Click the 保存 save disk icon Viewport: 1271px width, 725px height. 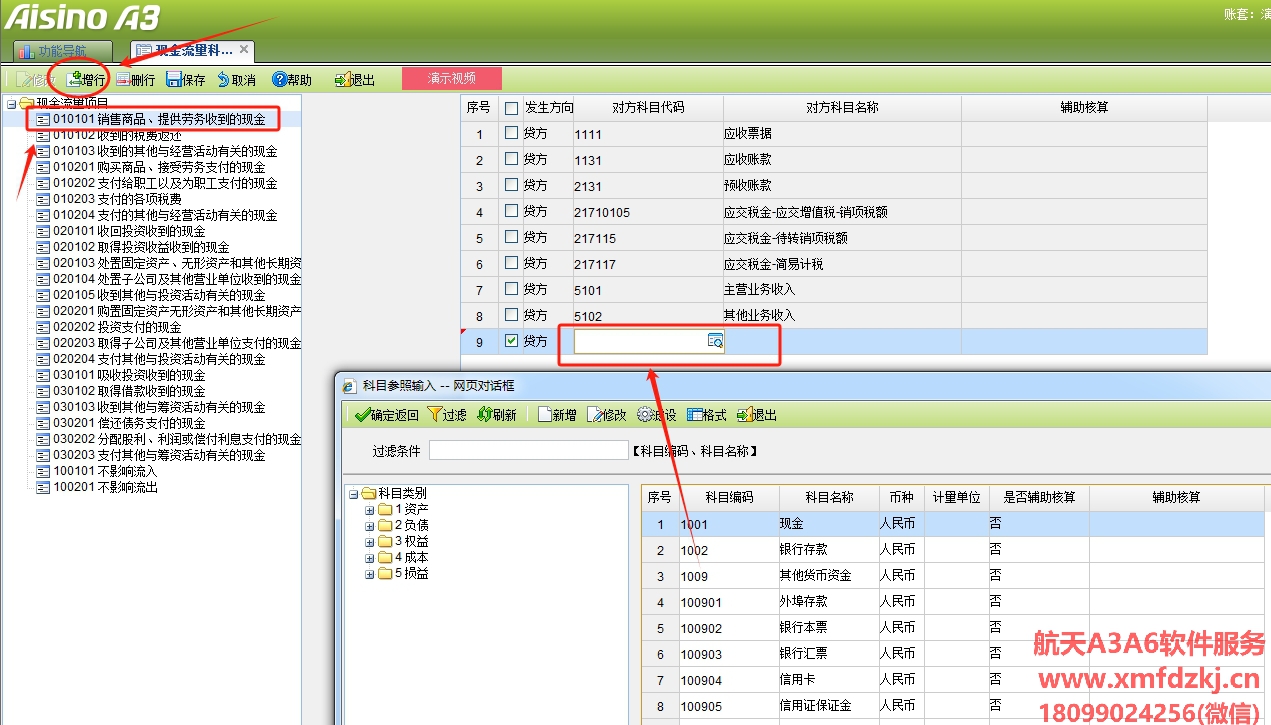pos(174,80)
